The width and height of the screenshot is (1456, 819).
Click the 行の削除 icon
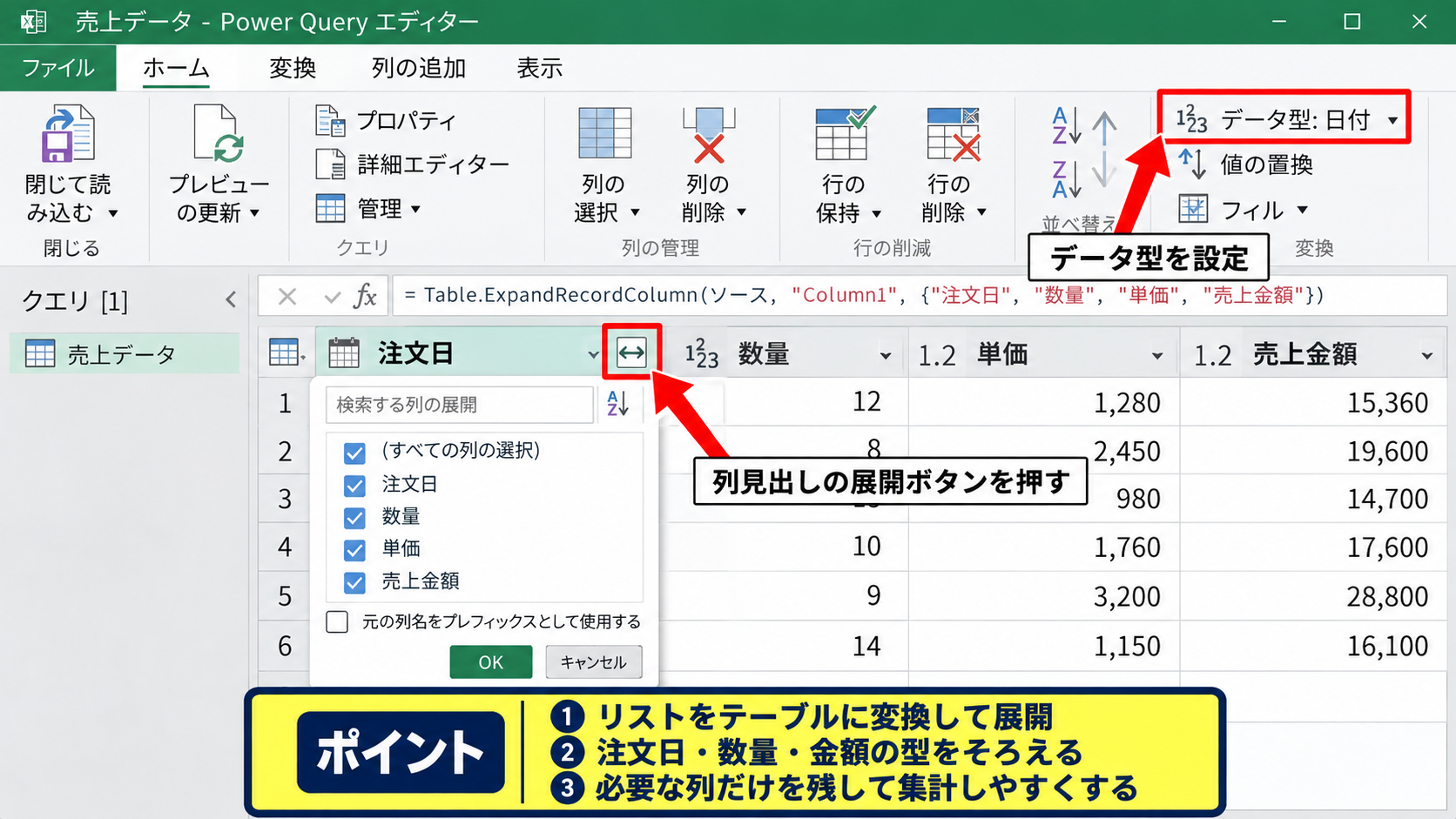[953, 133]
